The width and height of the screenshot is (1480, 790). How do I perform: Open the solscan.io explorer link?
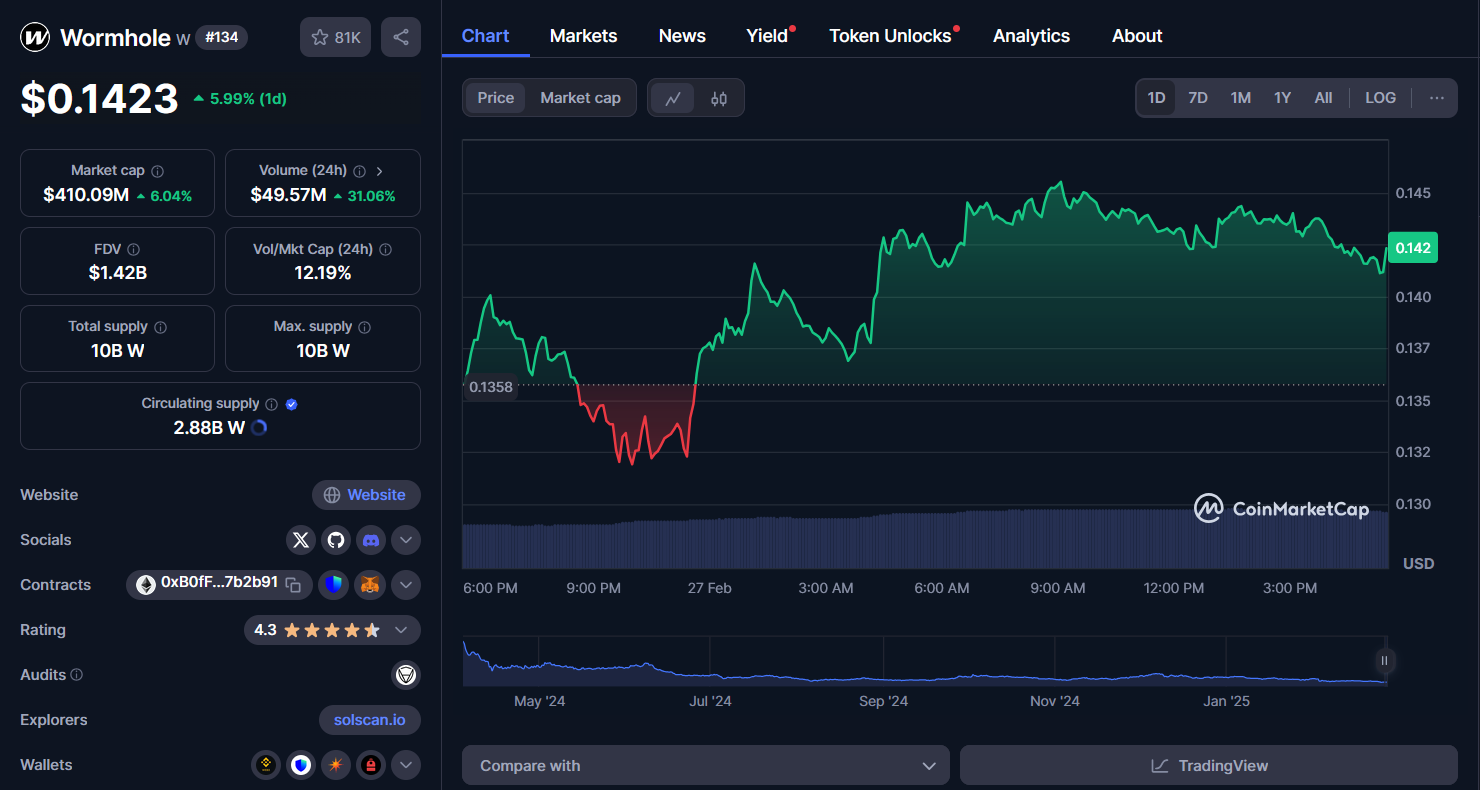(x=369, y=720)
